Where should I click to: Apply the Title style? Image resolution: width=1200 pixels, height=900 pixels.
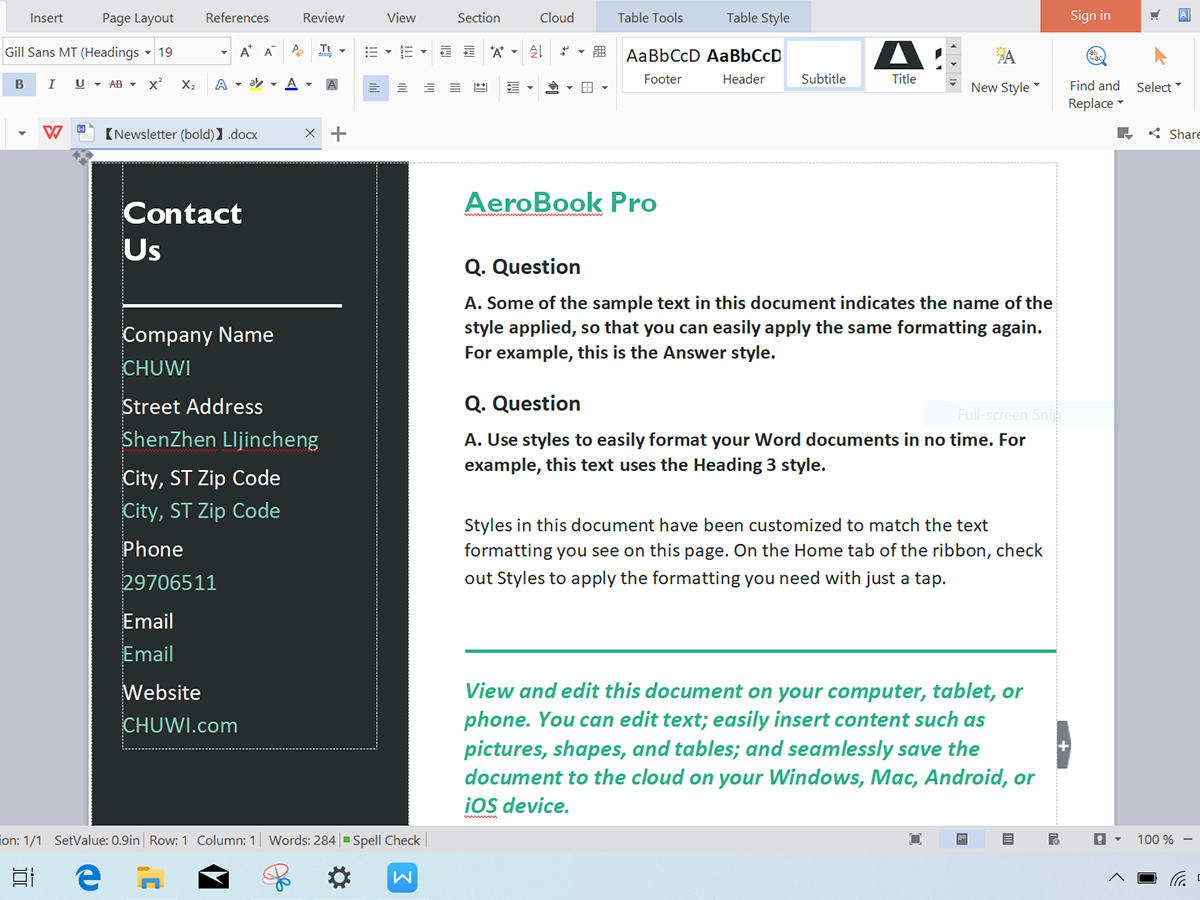[904, 66]
